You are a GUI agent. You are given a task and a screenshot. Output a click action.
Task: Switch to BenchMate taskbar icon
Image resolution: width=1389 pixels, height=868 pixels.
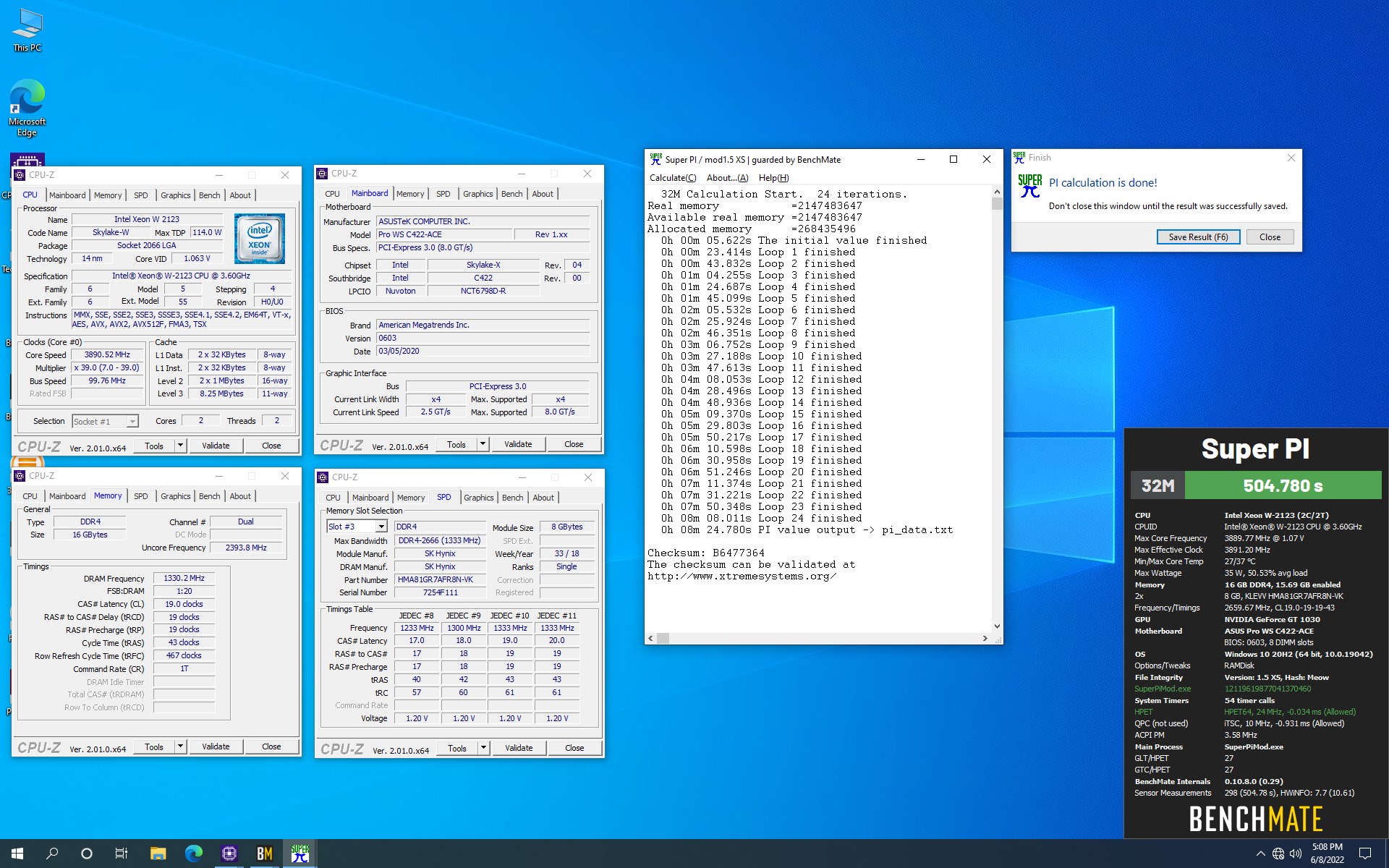(264, 854)
